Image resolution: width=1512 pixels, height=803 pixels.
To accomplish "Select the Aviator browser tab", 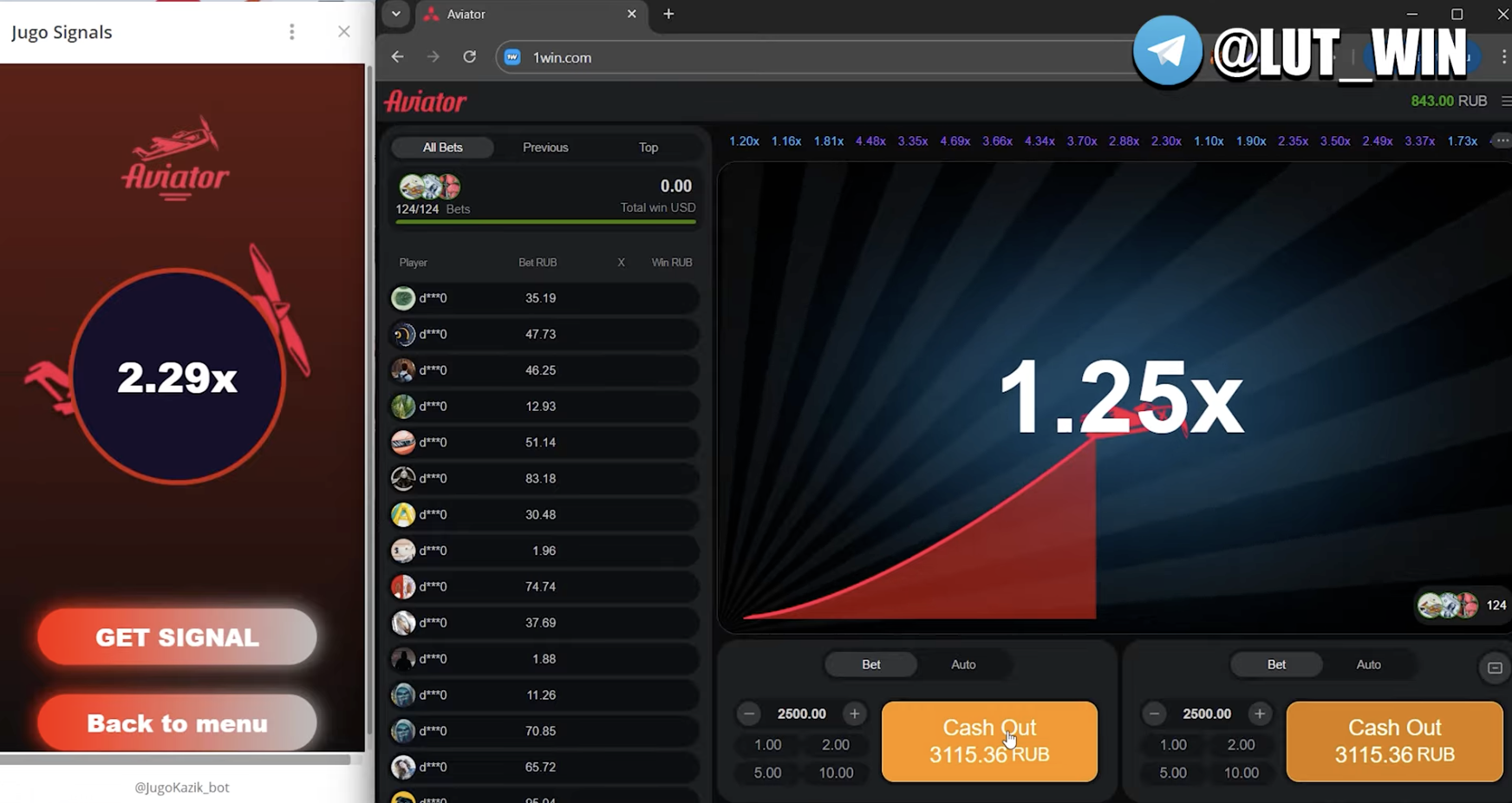I will [x=531, y=15].
